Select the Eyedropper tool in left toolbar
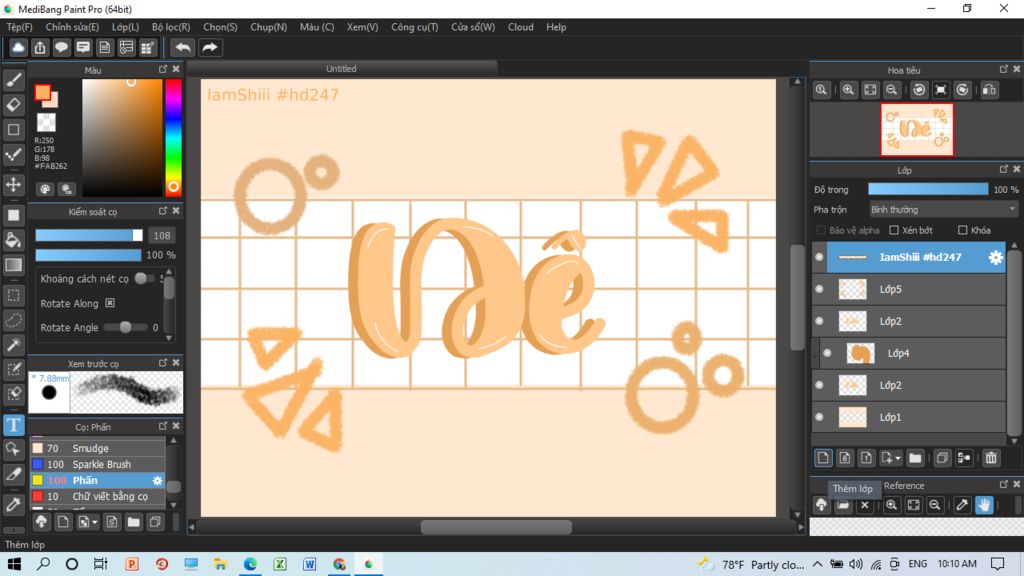This screenshot has height=576, width=1024. pos(13,504)
